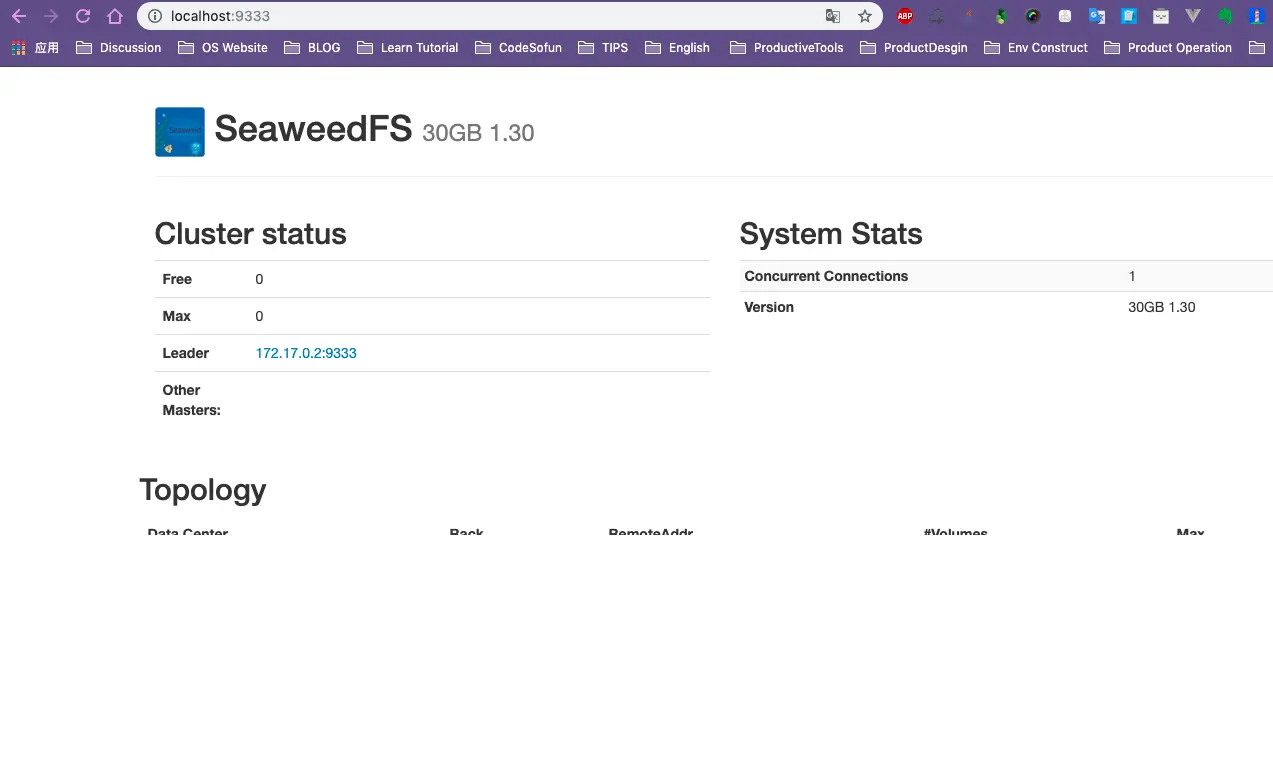Go back with the browser back arrow
Image resolution: width=1273 pixels, height=782 pixels.
tap(18, 16)
